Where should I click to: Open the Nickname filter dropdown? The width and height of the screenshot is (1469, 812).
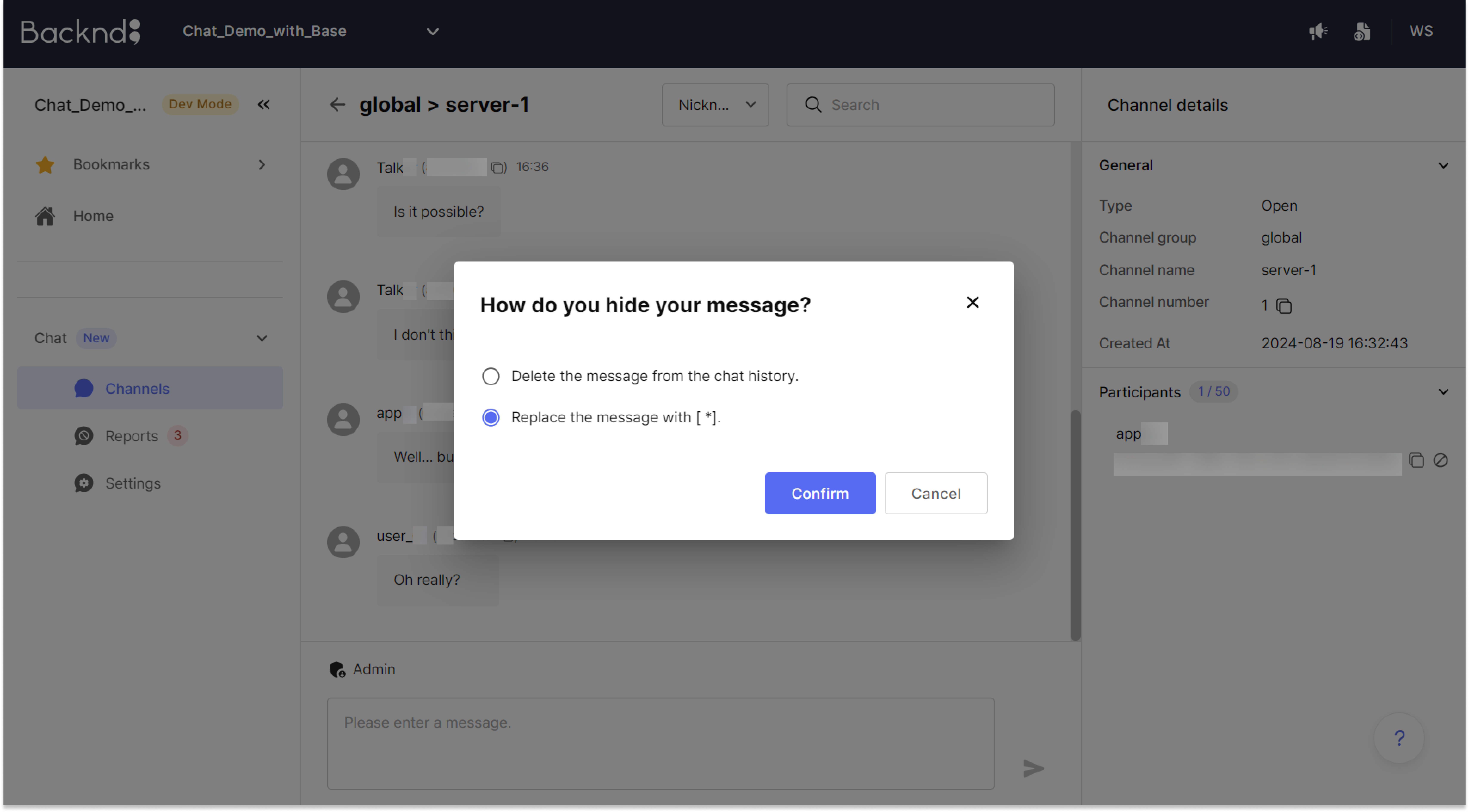click(715, 105)
